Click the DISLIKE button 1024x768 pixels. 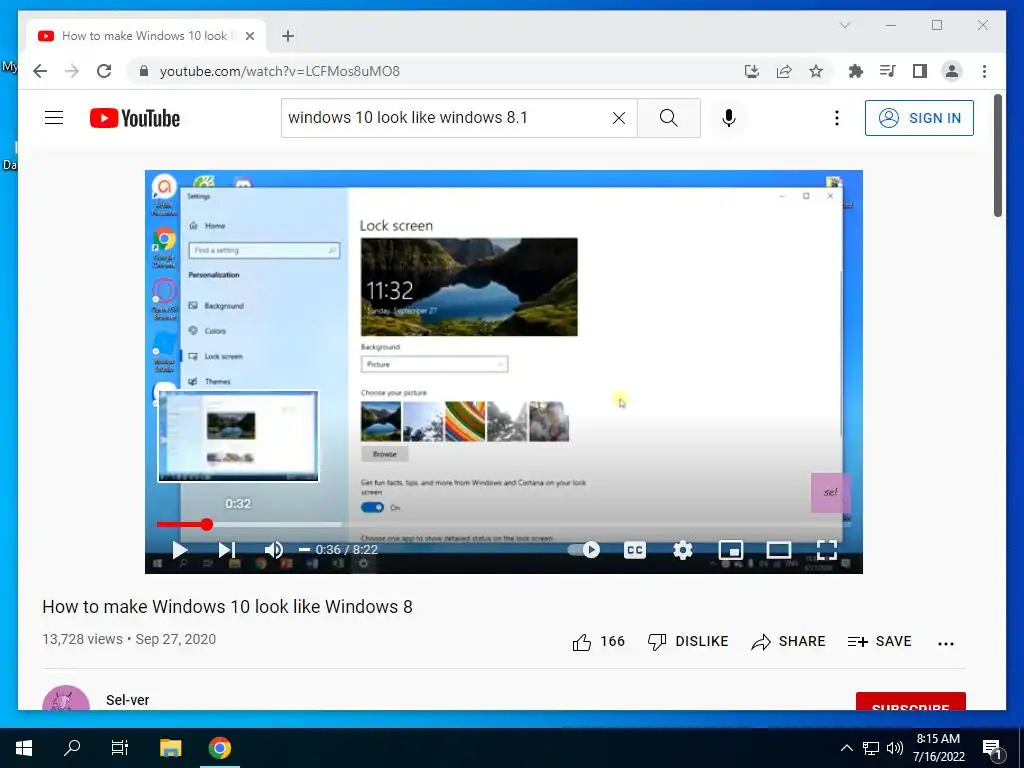tap(688, 641)
